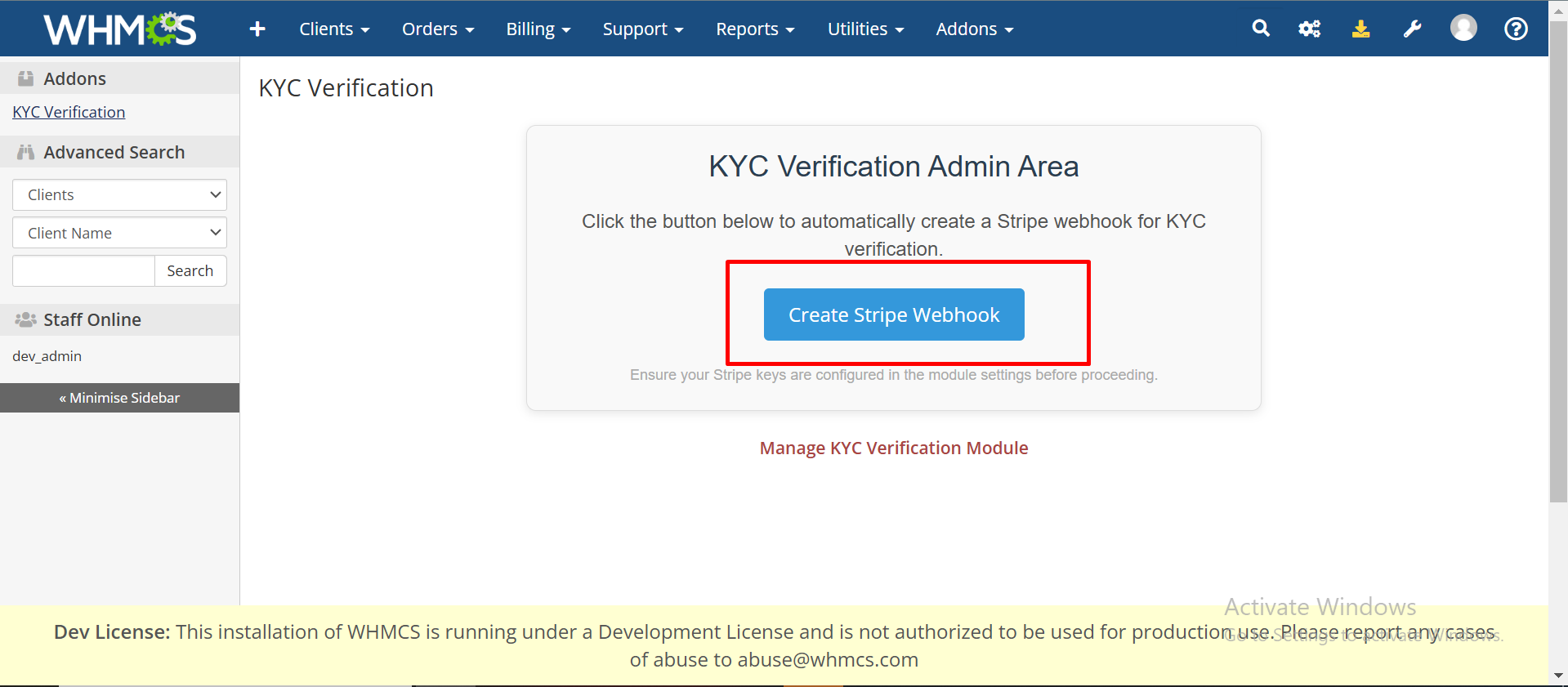Click the WHMCS logo
Viewport: 1568px width, 687px height.
click(120, 29)
